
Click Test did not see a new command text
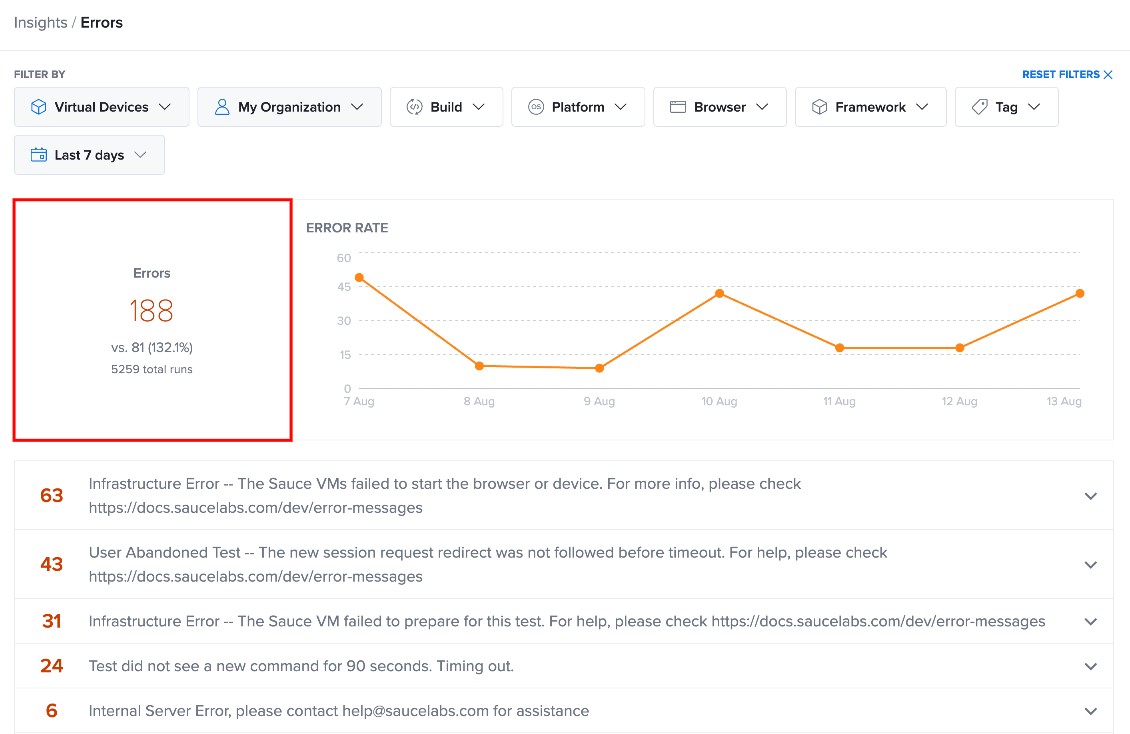301,666
